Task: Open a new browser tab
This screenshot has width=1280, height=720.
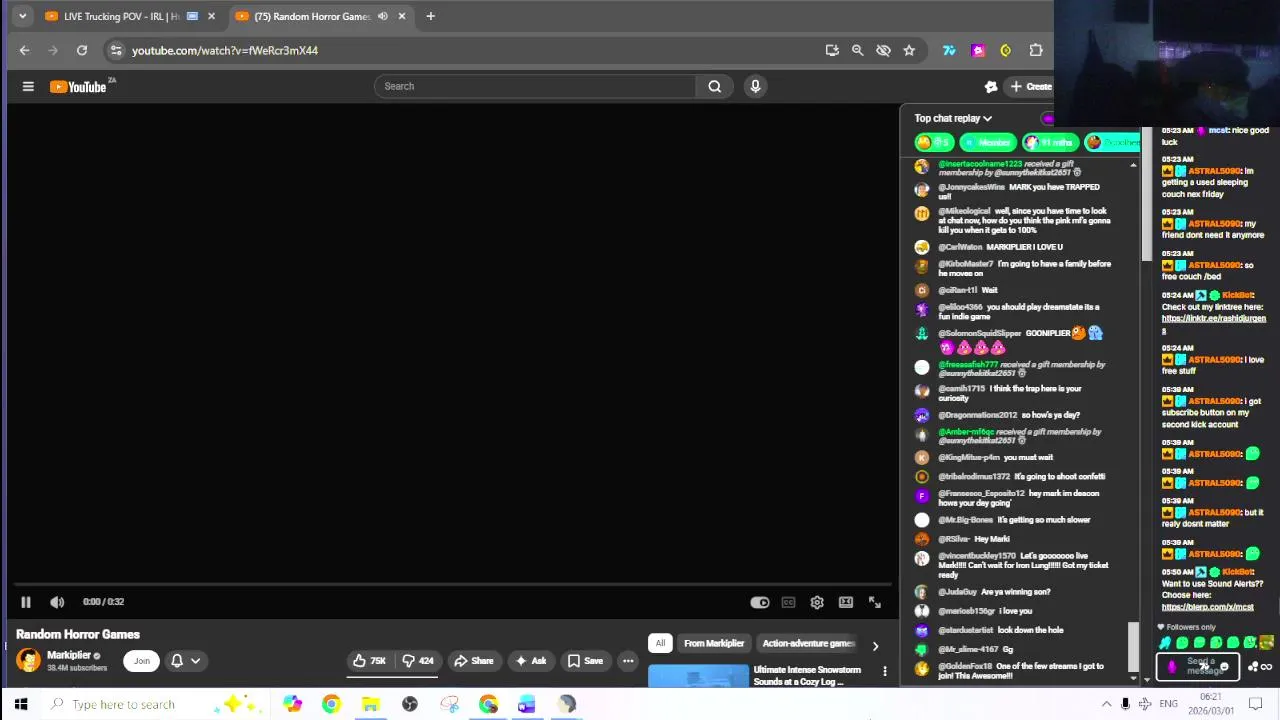Action: 430,16
